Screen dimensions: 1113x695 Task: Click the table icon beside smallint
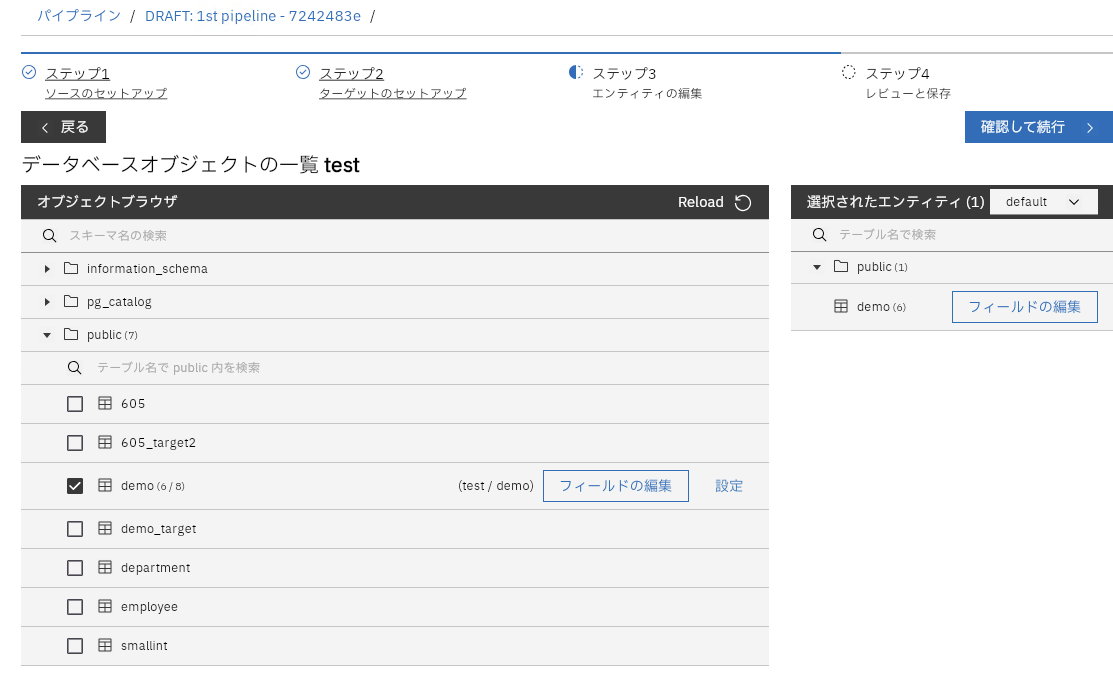tap(104, 646)
